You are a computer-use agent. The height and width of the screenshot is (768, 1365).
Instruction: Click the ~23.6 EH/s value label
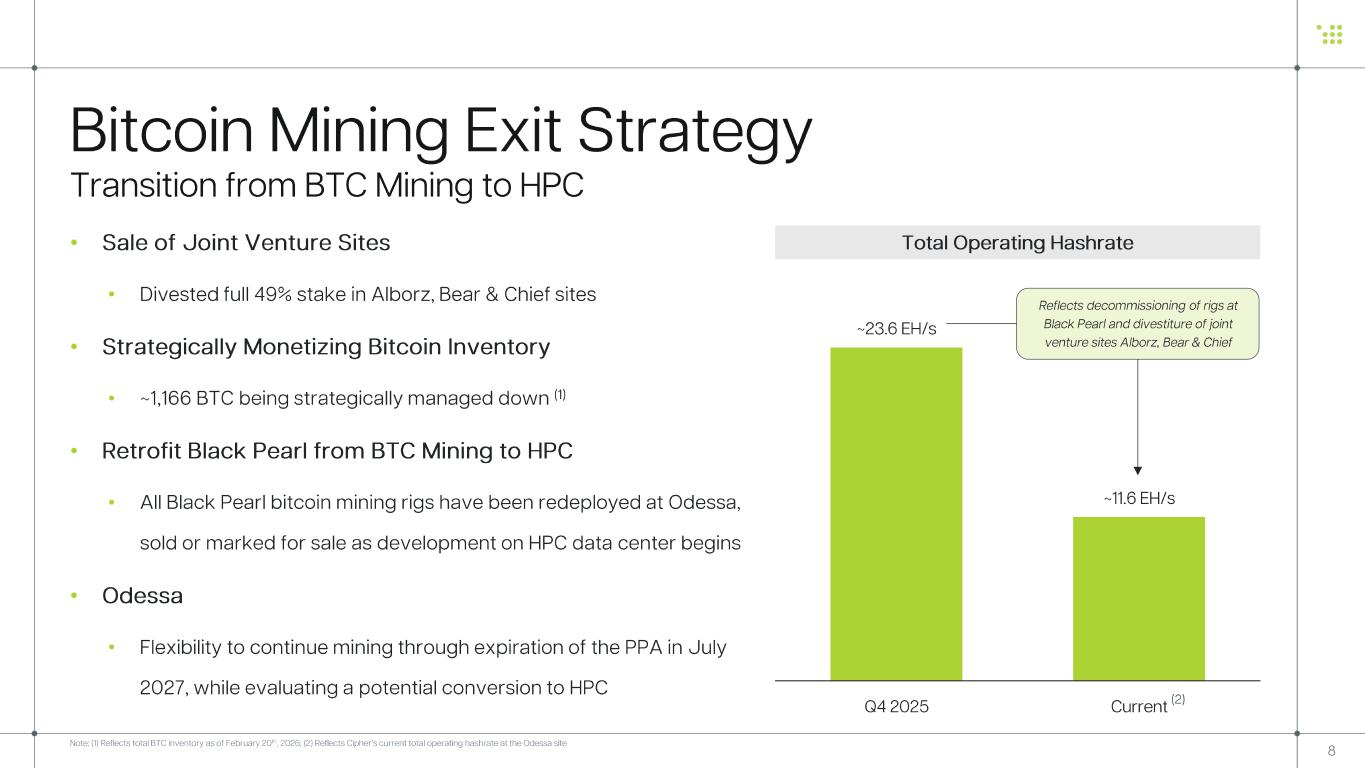(x=896, y=328)
